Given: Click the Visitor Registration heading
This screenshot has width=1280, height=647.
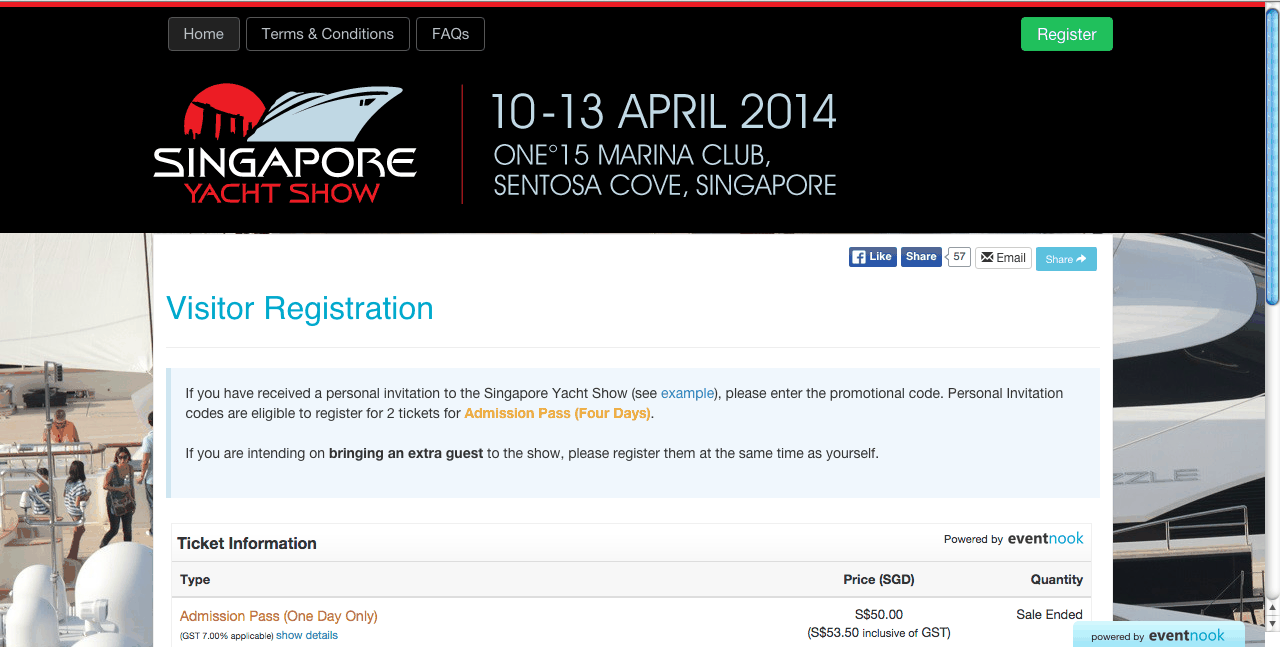Looking at the screenshot, I should pyautogui.click(x=300, y=308).
